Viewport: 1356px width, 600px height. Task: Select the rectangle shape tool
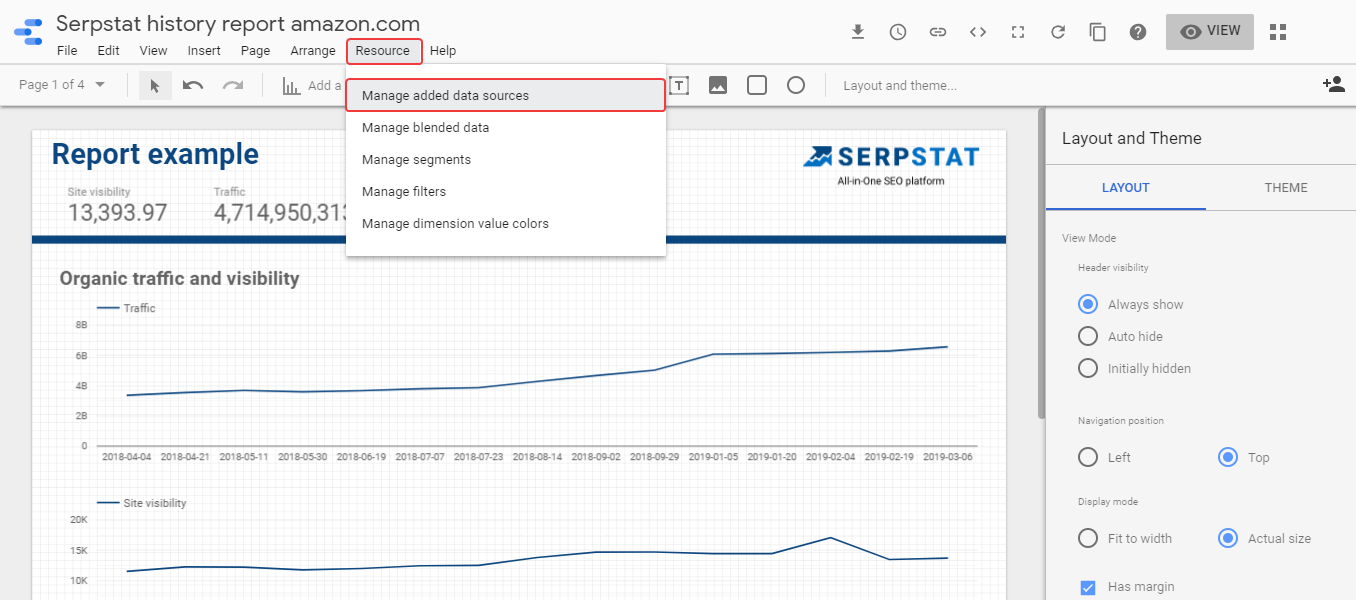[x=757, y=85]
